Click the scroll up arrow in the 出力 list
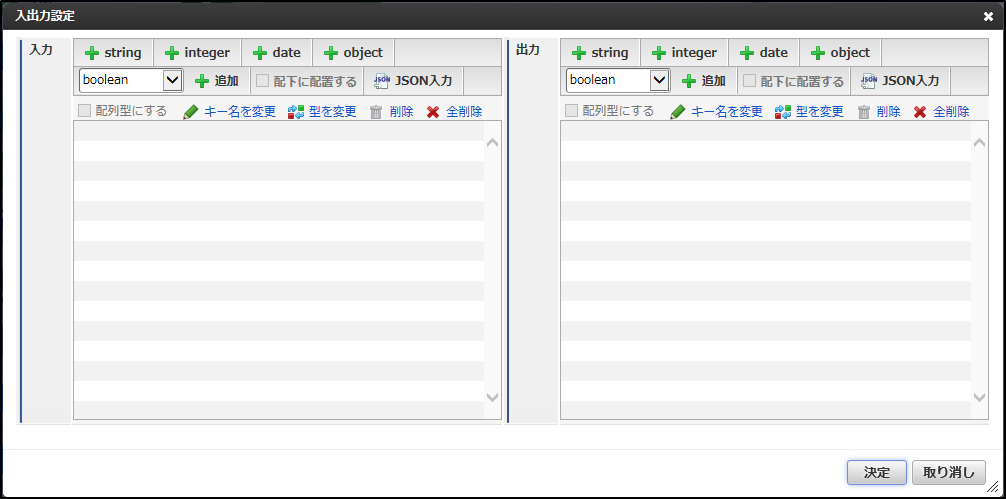Screen dimensions: 1006x499 coord(980,142)
